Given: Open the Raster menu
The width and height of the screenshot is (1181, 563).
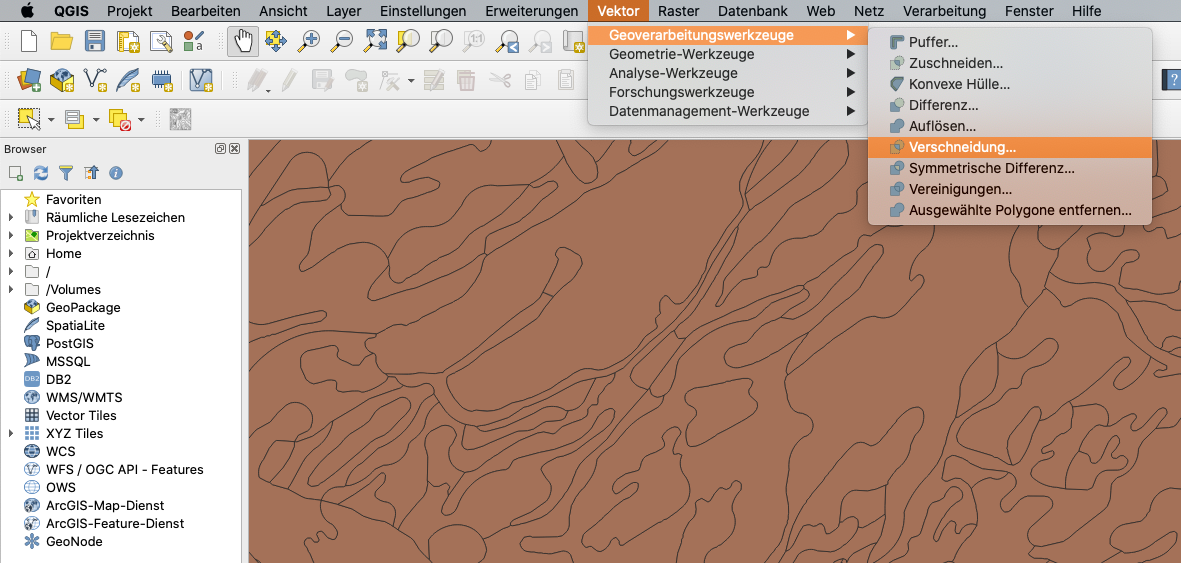Looking at the screenshot, I should [678, 11].
